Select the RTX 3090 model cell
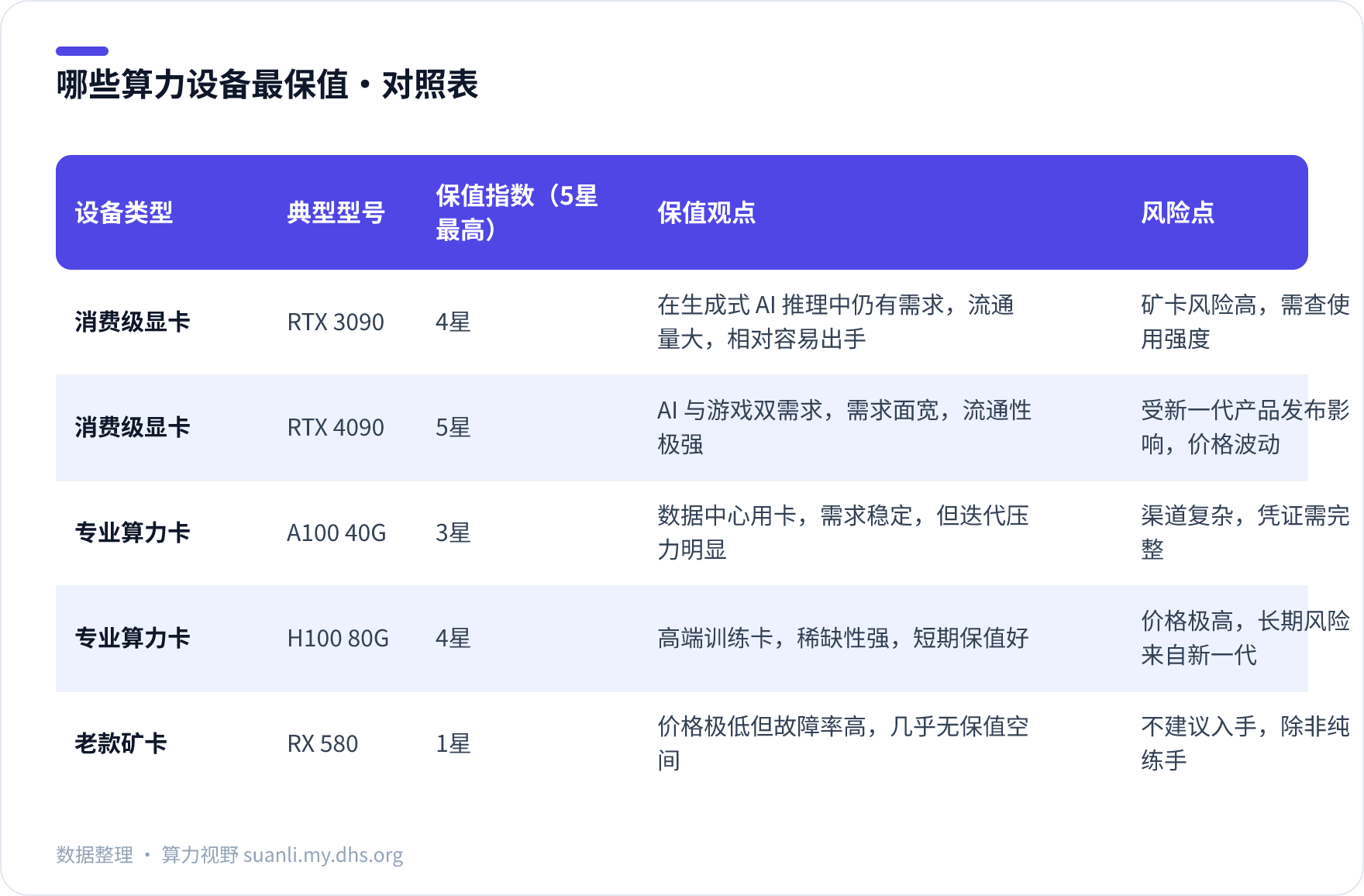 tap(336, 322)
